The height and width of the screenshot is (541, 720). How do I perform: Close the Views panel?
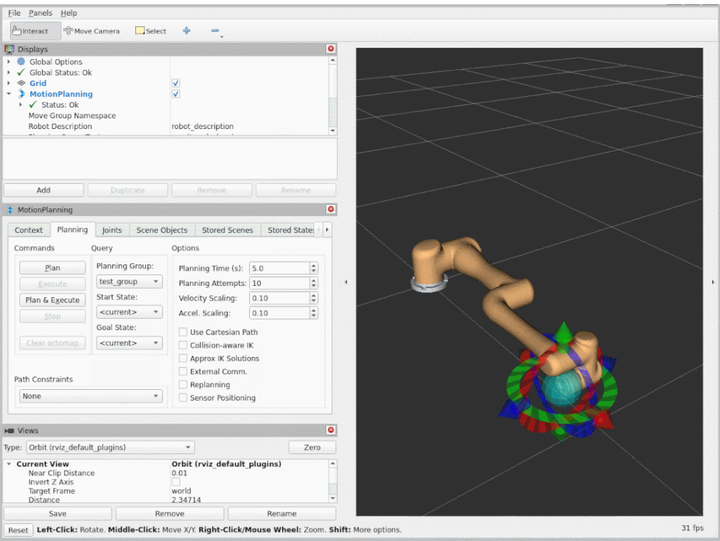click(x=331, y=430)
